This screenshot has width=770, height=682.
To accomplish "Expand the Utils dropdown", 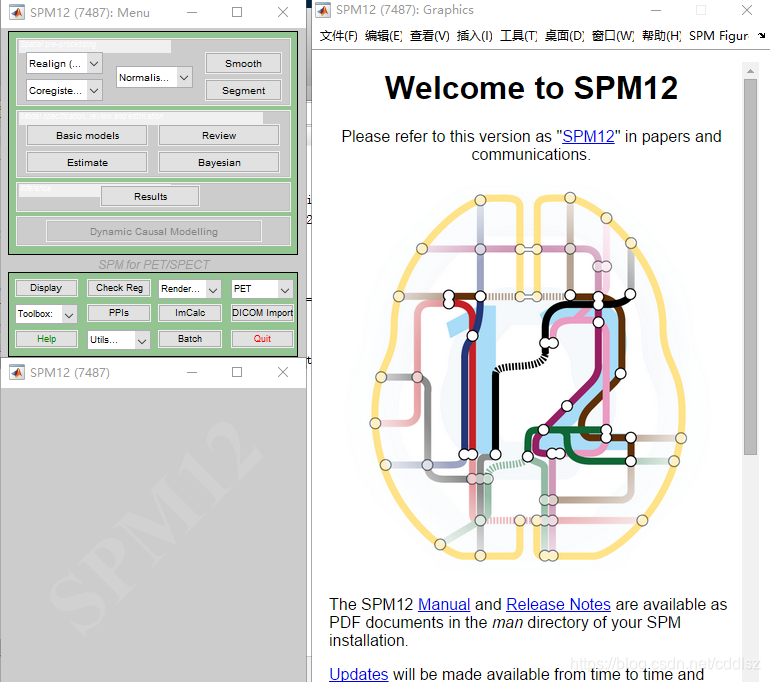I will [119, 340].
